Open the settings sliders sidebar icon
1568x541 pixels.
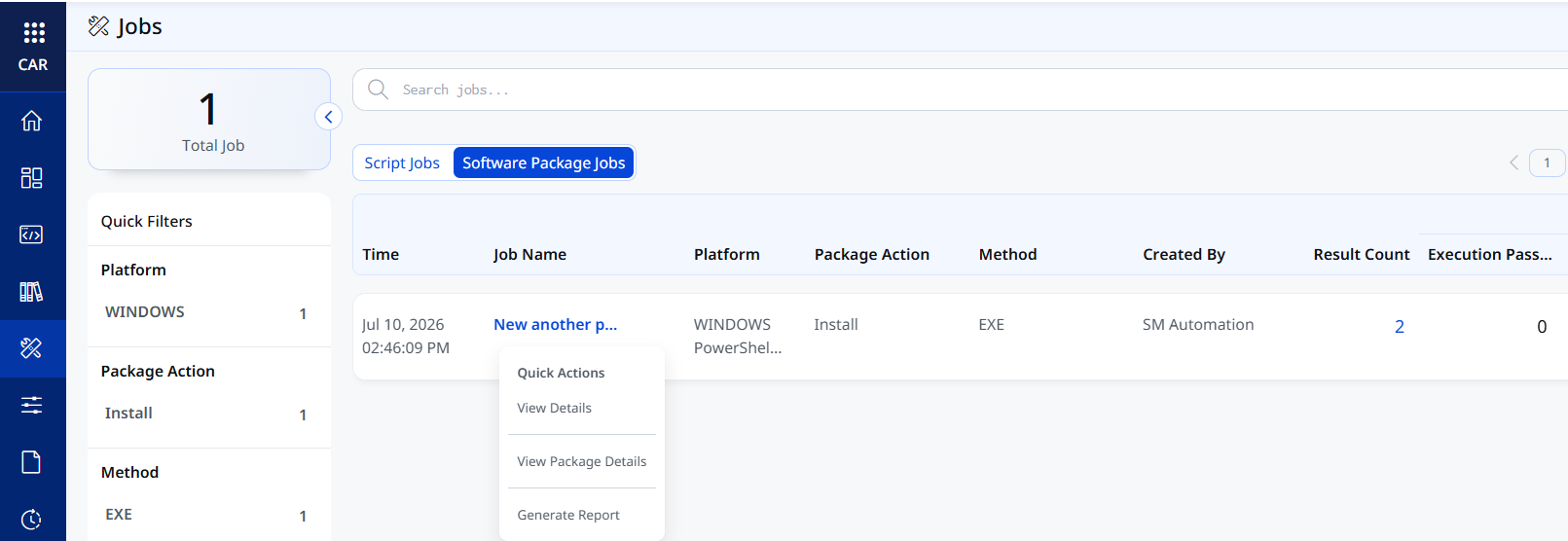(x=32, y=405)
